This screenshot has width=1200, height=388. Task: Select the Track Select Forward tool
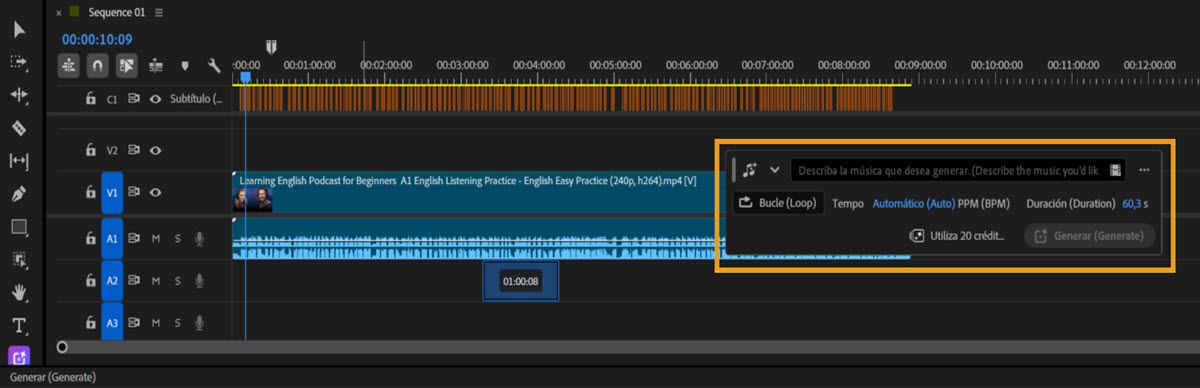pos(19,62)
